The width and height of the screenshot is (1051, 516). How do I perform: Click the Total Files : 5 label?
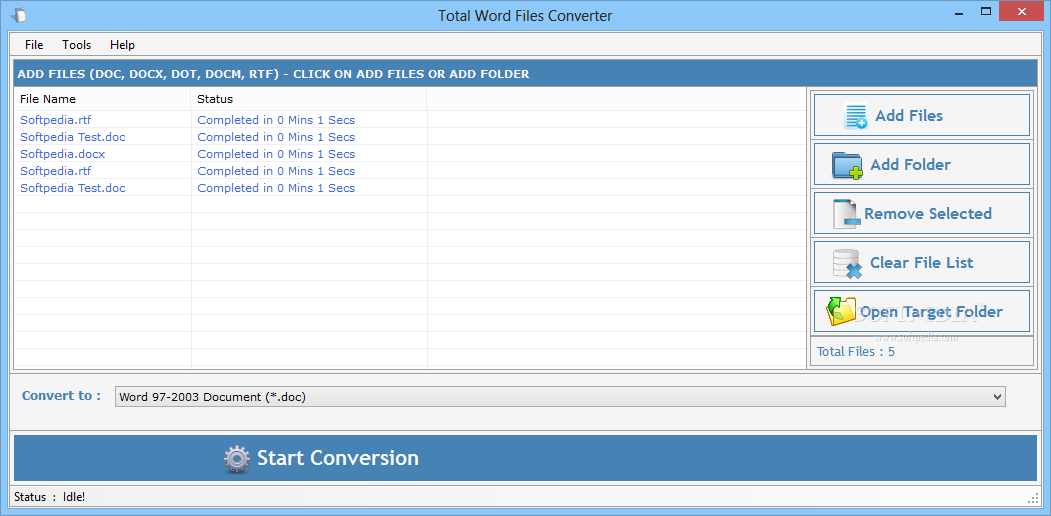(x=856, y=351)
